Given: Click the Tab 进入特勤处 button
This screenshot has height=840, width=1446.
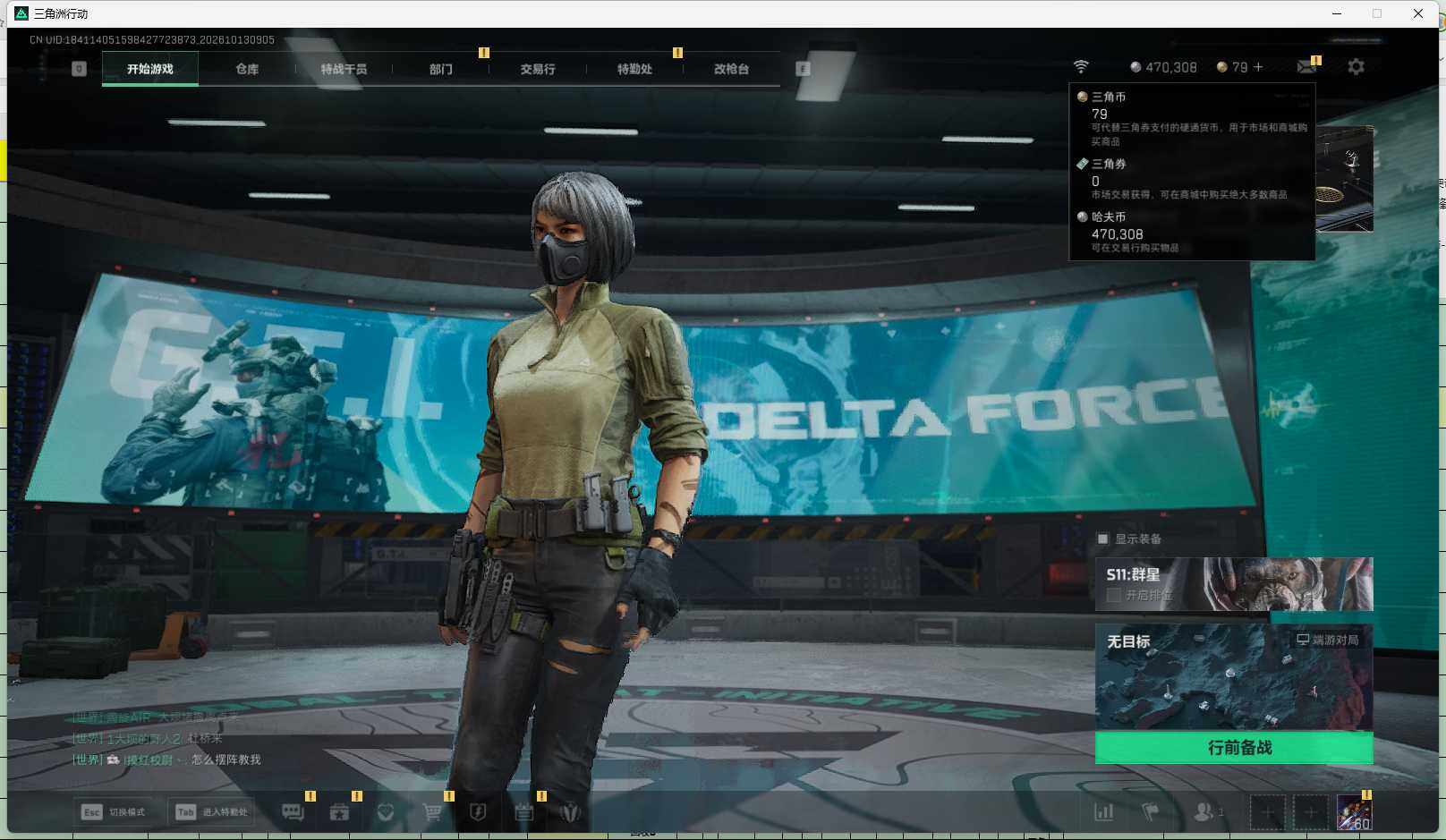Looking at the screenshot, I should click(x=212, y=812).
